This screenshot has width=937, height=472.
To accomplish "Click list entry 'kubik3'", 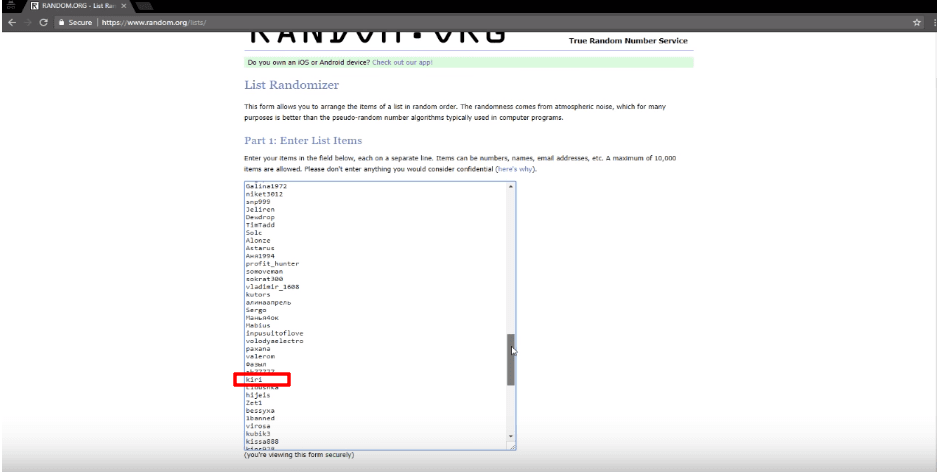I will coord(258,434).
